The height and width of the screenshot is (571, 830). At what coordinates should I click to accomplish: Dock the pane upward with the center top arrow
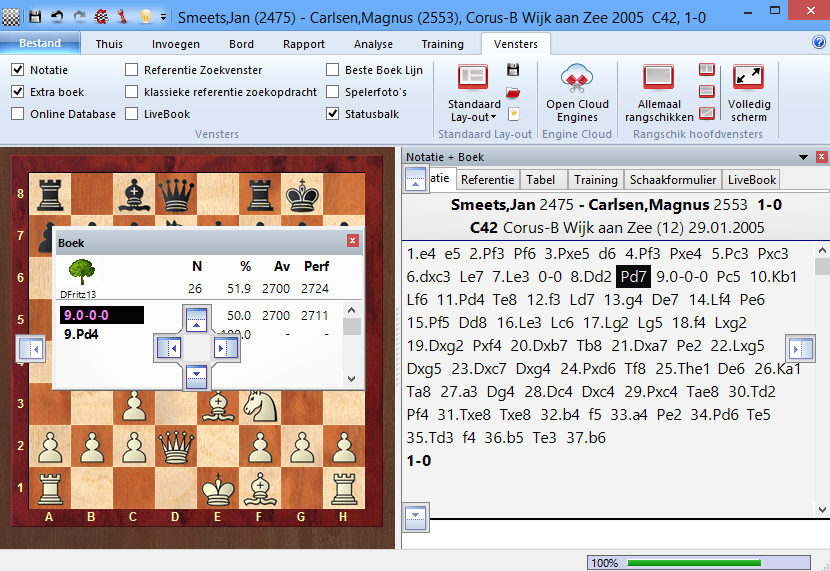[196, 320]
